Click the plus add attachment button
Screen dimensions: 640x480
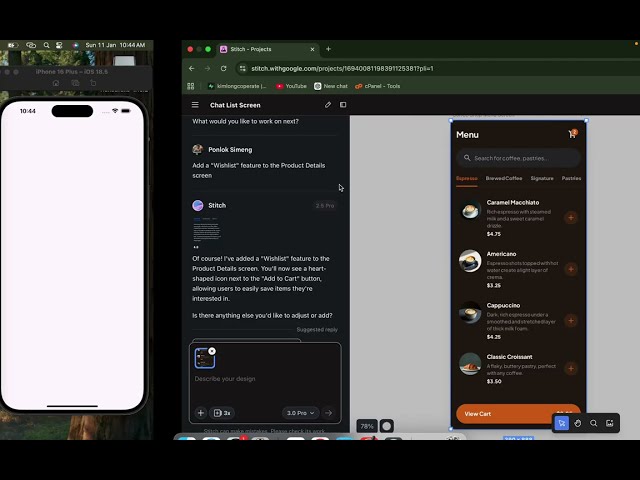[x=200, y=413]
